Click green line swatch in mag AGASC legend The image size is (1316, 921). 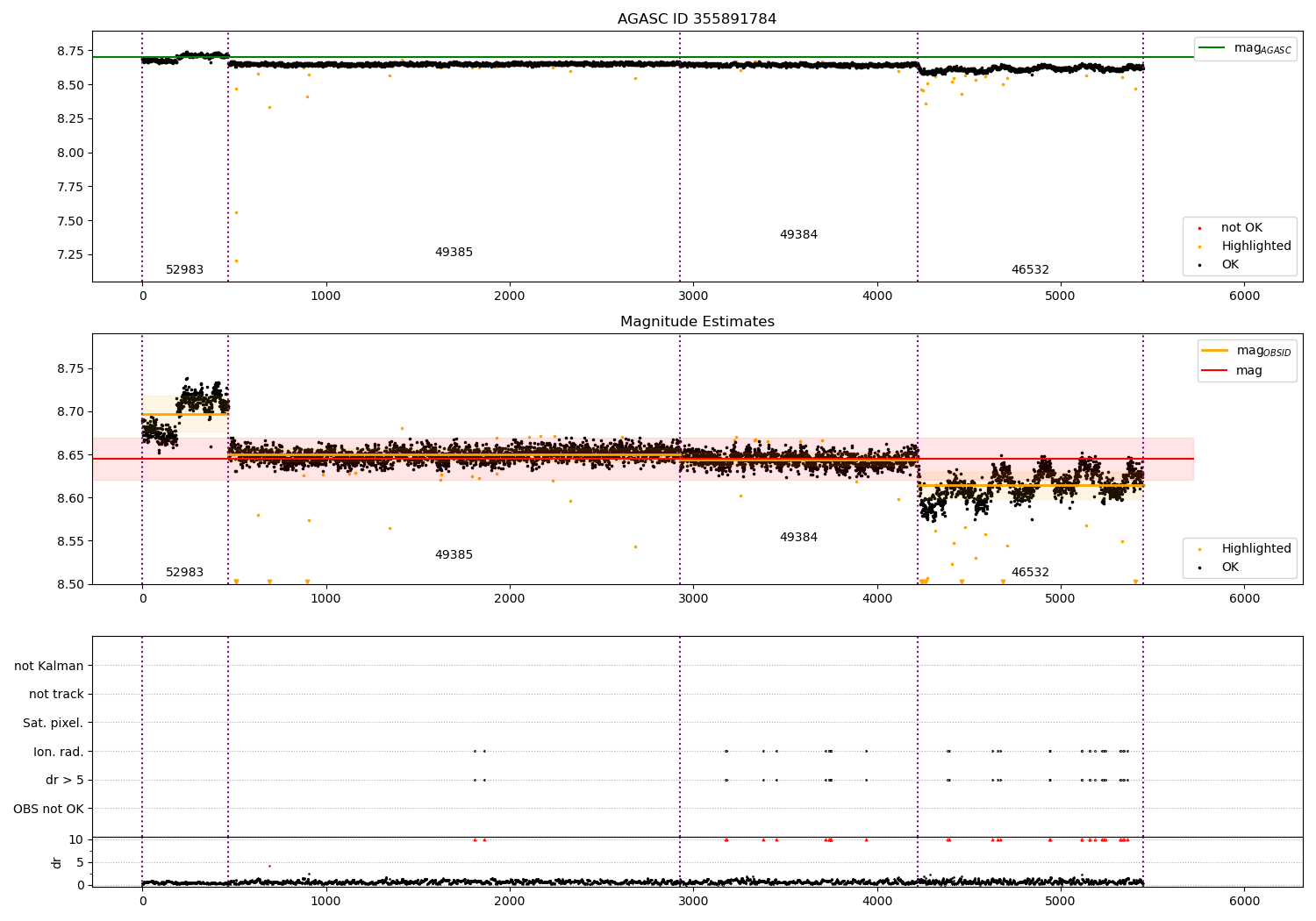pyautogui.click(x=1212, y=48)
